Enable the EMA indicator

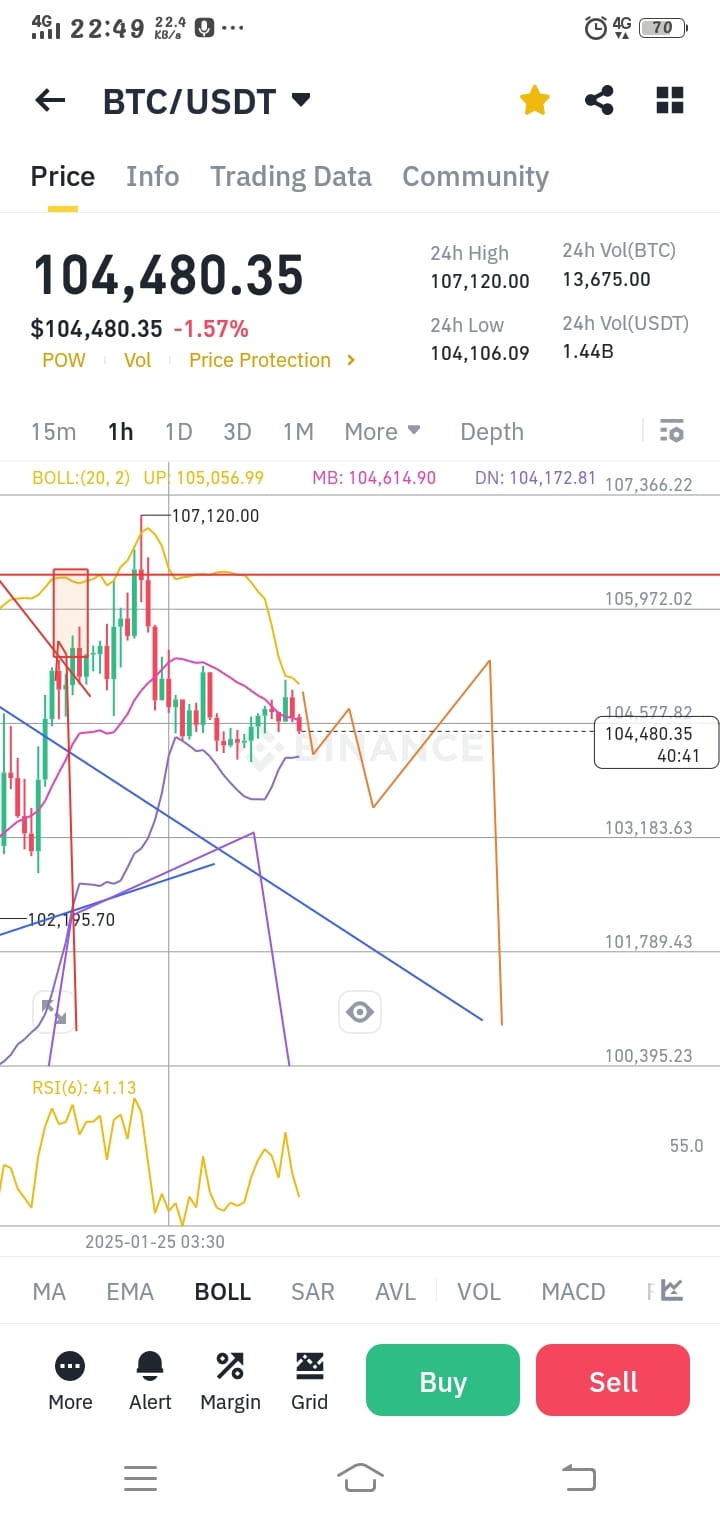130,1292
